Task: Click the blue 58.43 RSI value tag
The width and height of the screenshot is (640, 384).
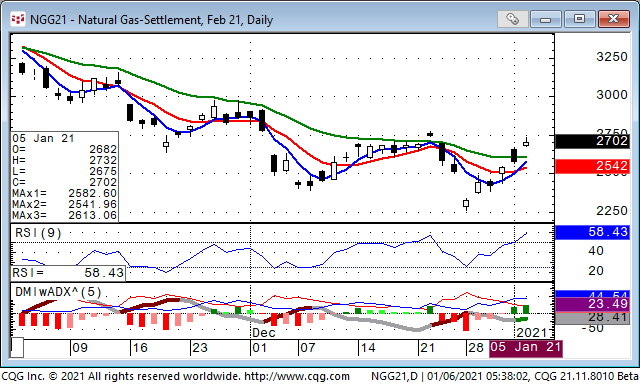Action: tap(592, 232)
